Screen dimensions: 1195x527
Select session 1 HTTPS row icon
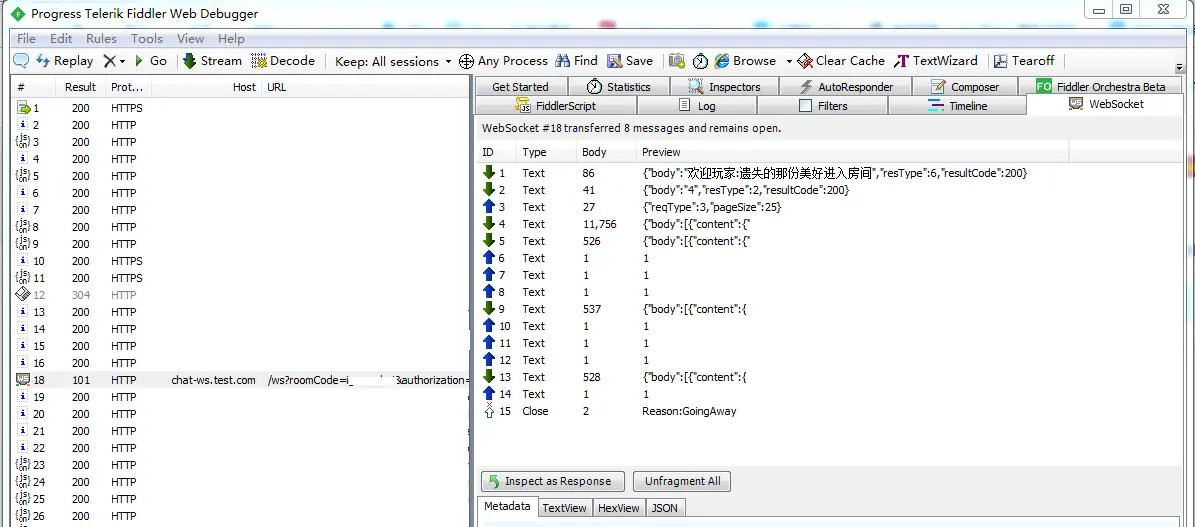point(23,108)
